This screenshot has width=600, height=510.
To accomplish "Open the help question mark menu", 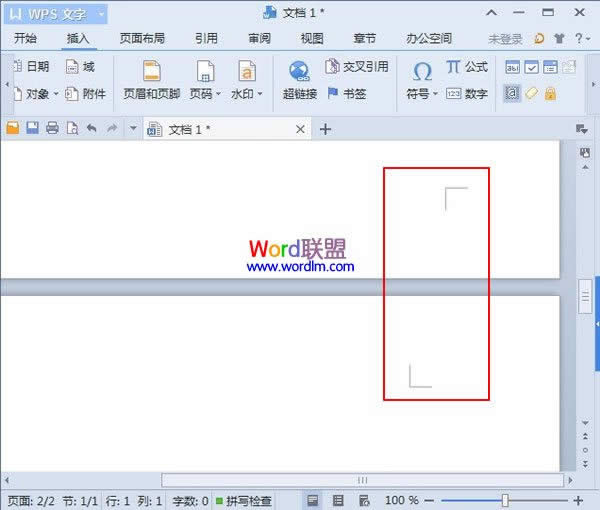I will 582,38.
